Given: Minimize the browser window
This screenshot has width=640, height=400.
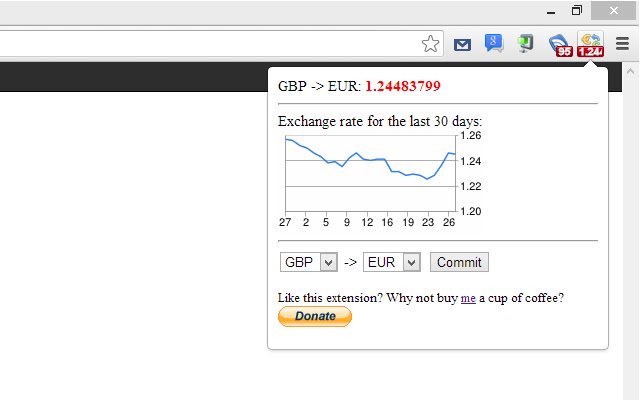Looking at the screenshot, I should point(551,12).
